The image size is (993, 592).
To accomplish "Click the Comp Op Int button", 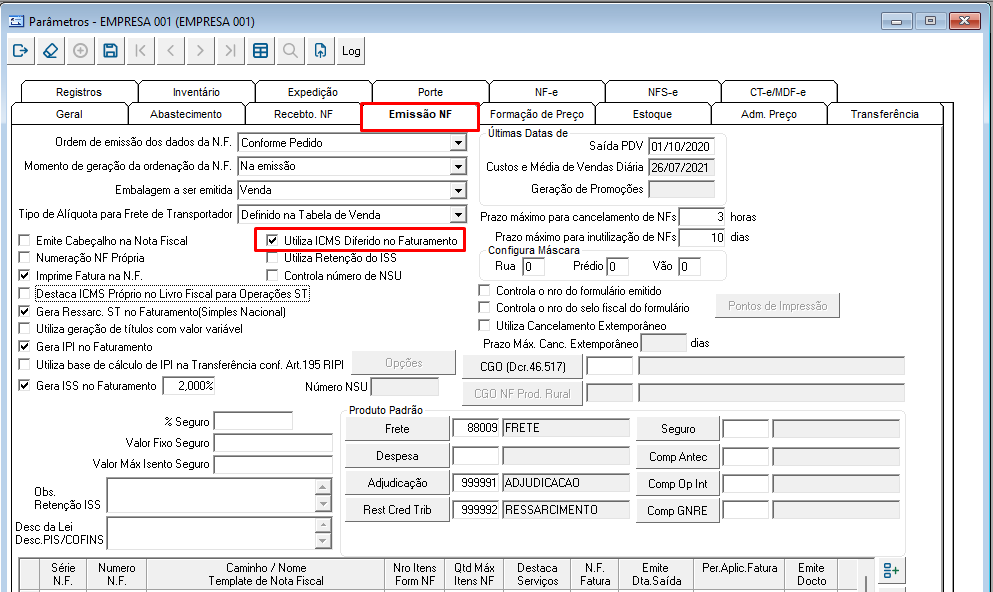I will point(678,484).
